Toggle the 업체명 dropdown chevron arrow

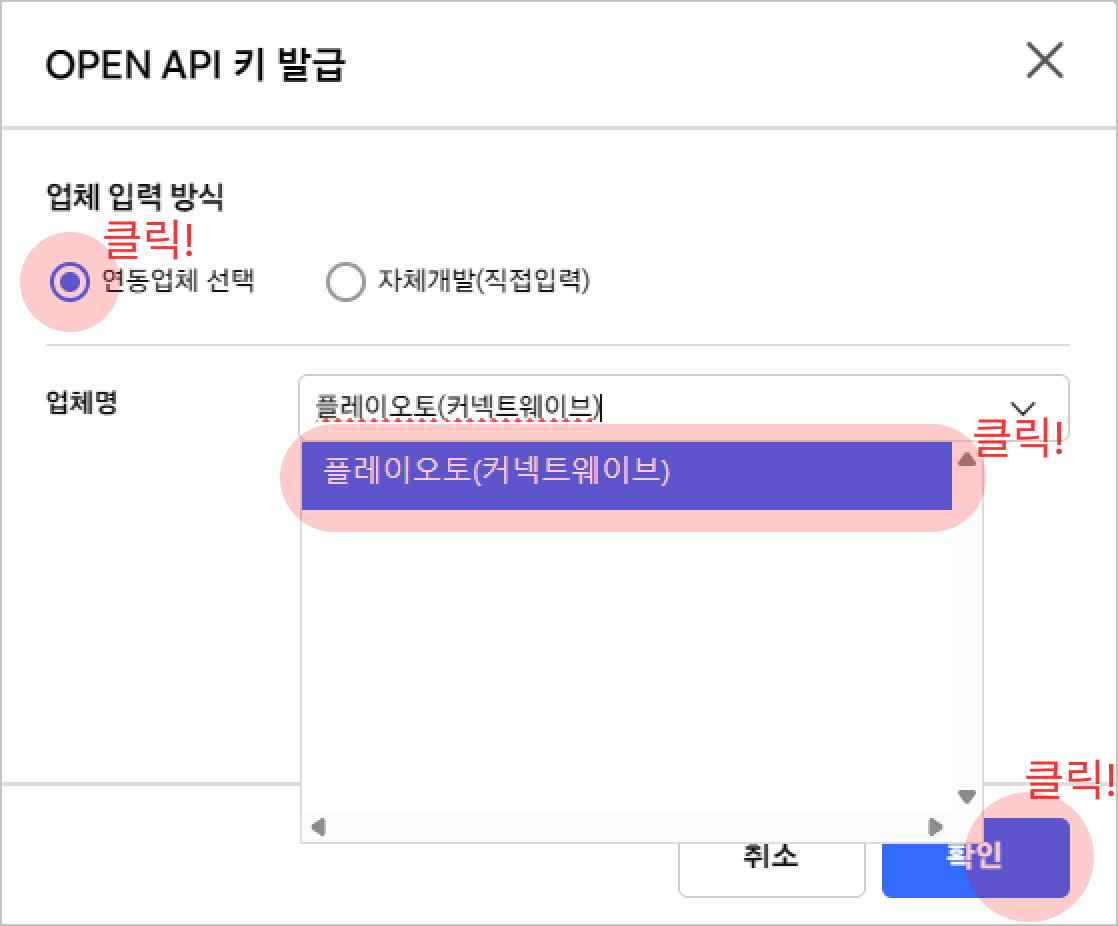tap(1023, 407)
